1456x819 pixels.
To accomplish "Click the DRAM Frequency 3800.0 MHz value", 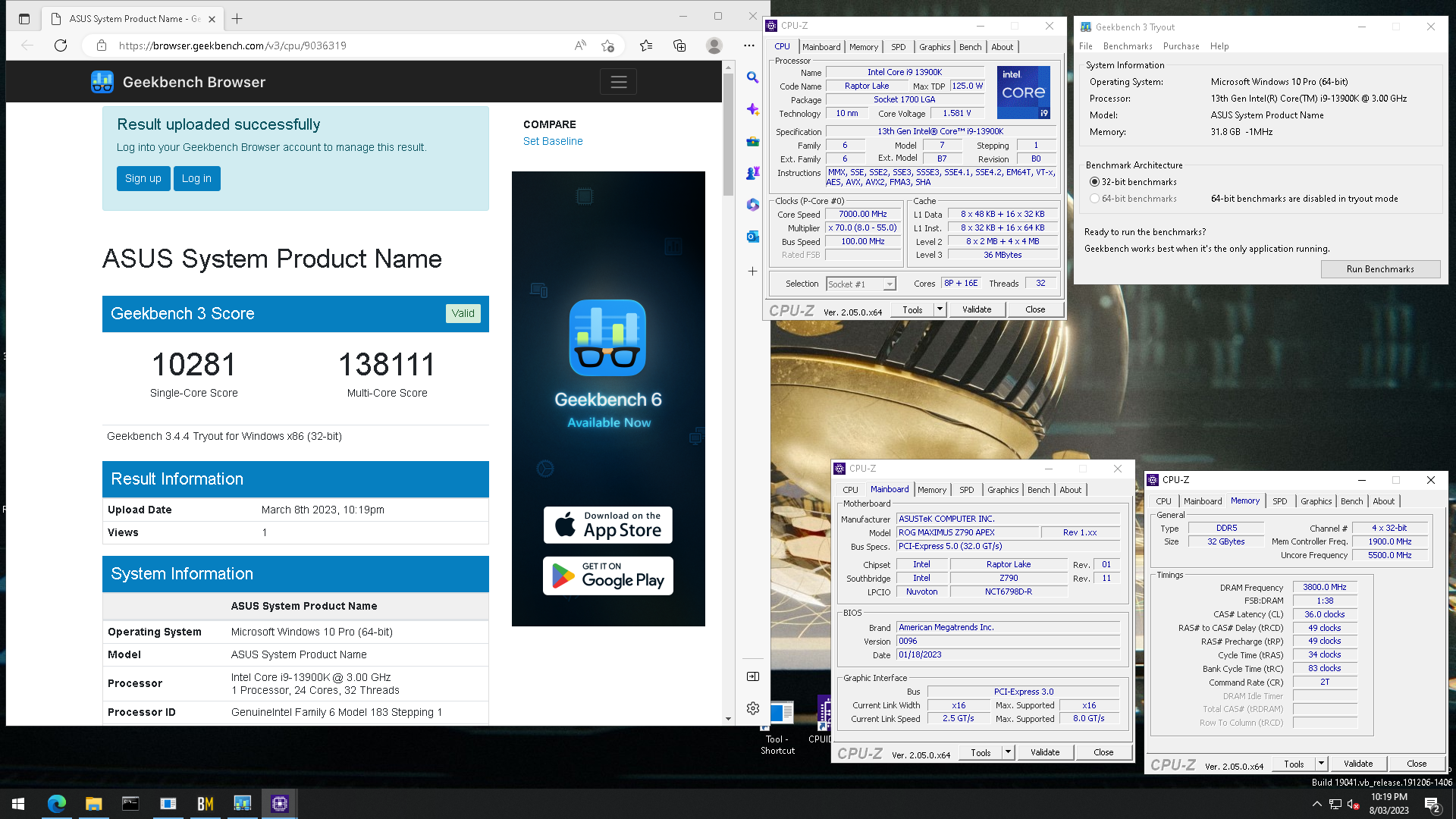I will pos(1324,587).
